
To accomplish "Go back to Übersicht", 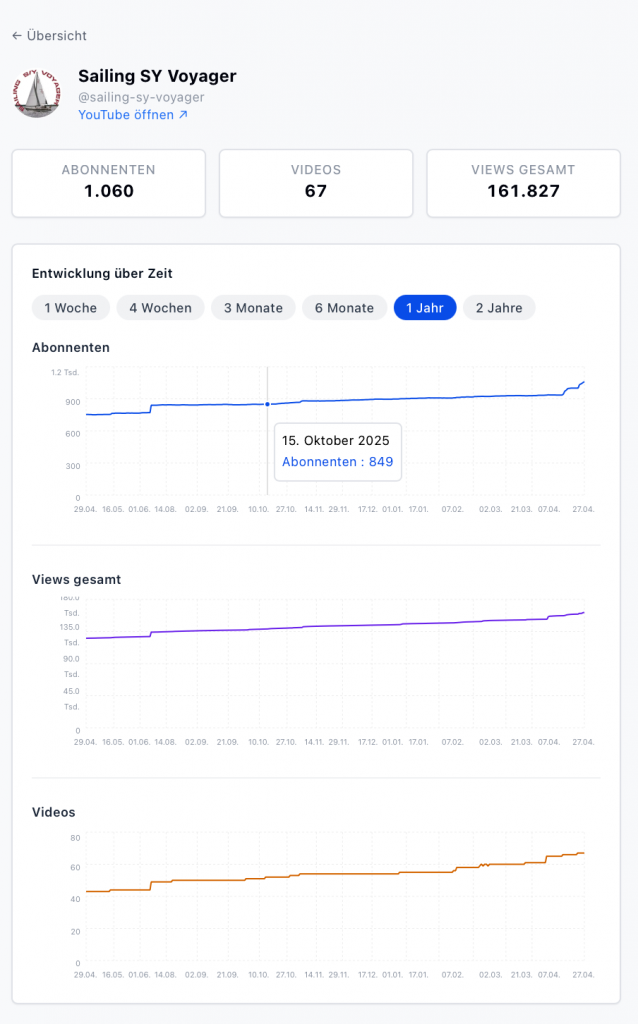I will click(49, 36).
